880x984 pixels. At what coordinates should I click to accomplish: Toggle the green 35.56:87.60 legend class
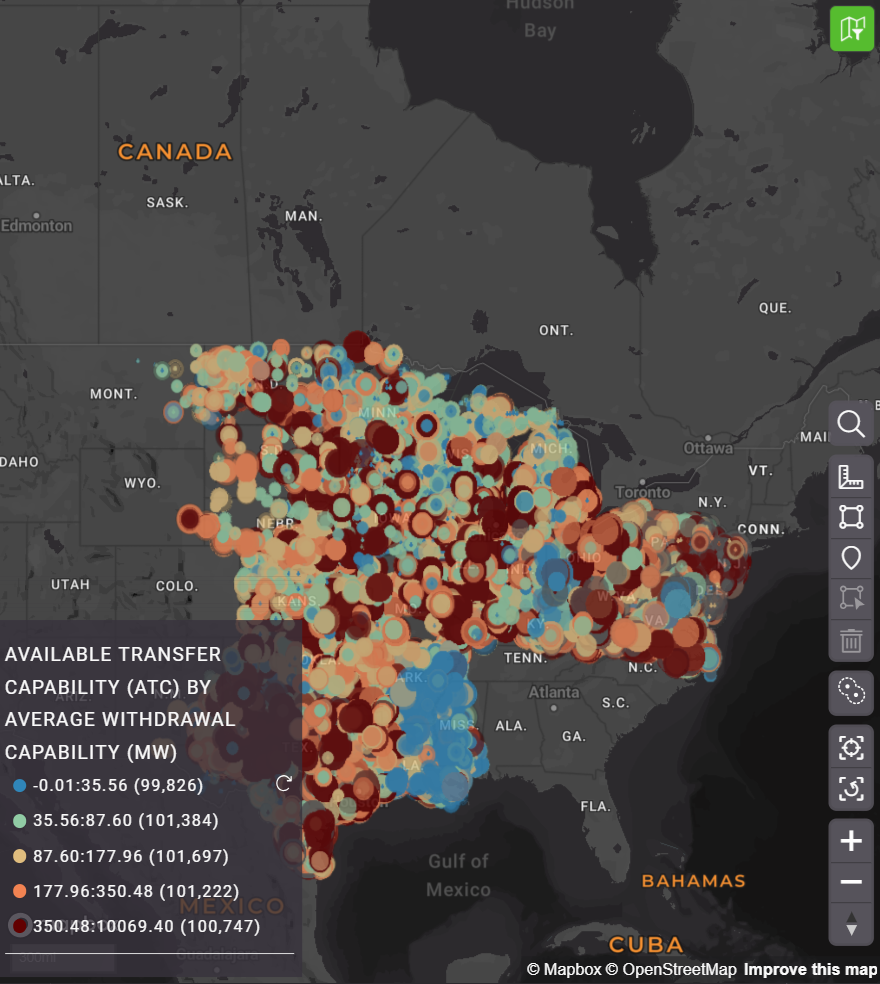19,821
